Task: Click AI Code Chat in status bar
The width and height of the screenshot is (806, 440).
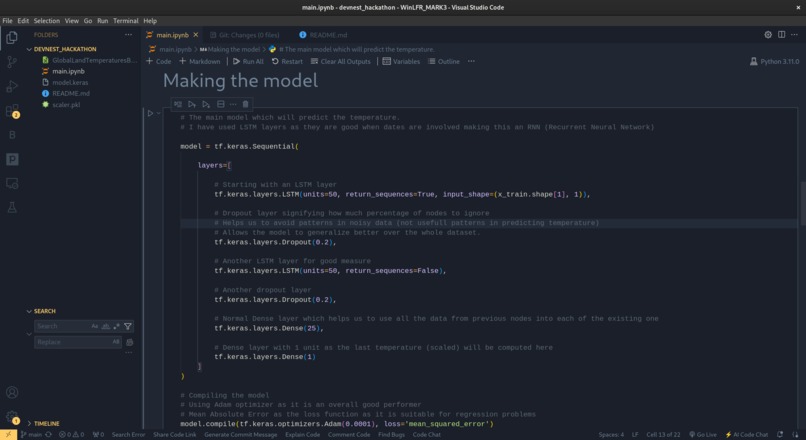Action: point(746,434)
